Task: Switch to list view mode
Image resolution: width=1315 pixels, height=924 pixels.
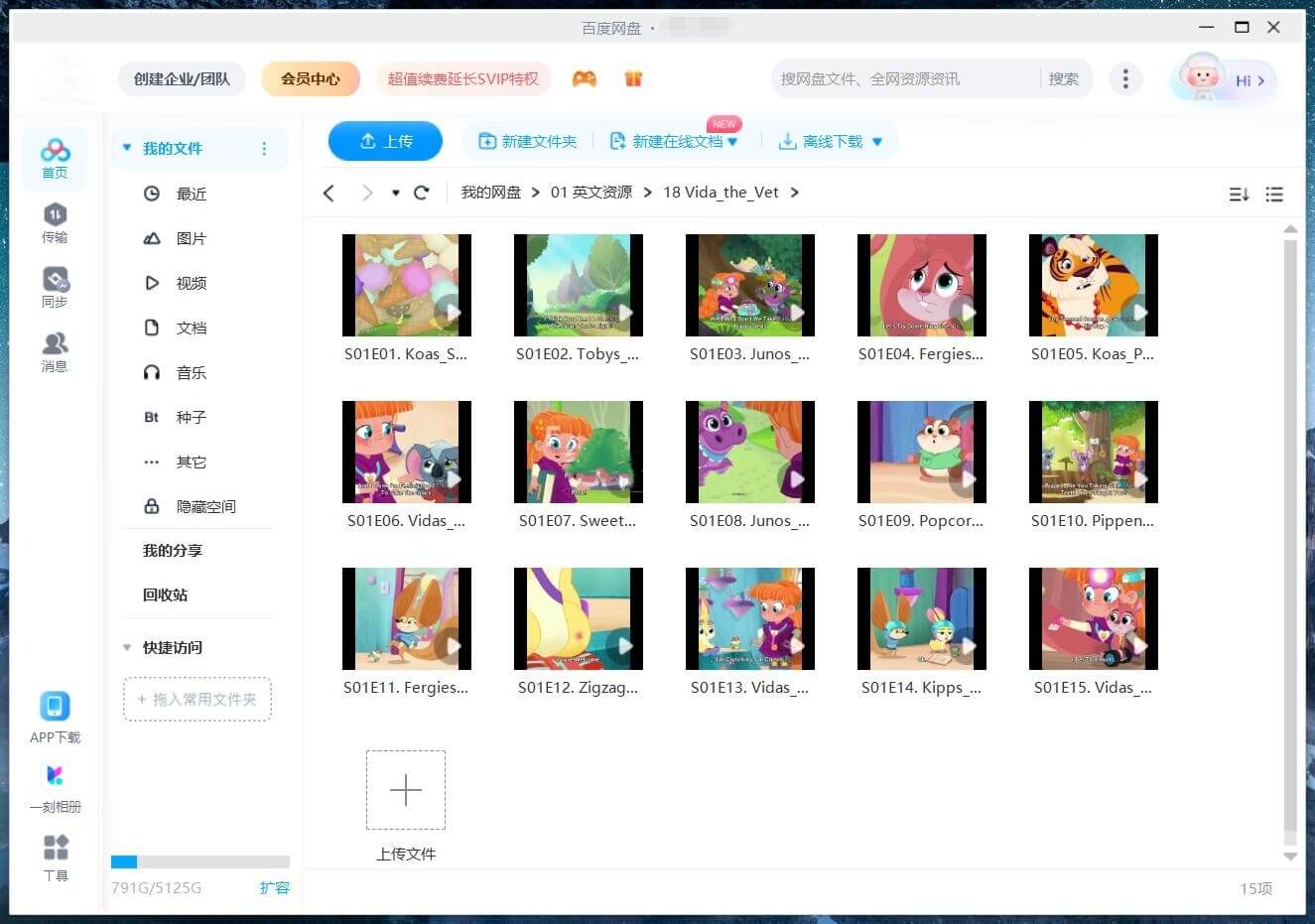Action: click(x=1274, y=195)
